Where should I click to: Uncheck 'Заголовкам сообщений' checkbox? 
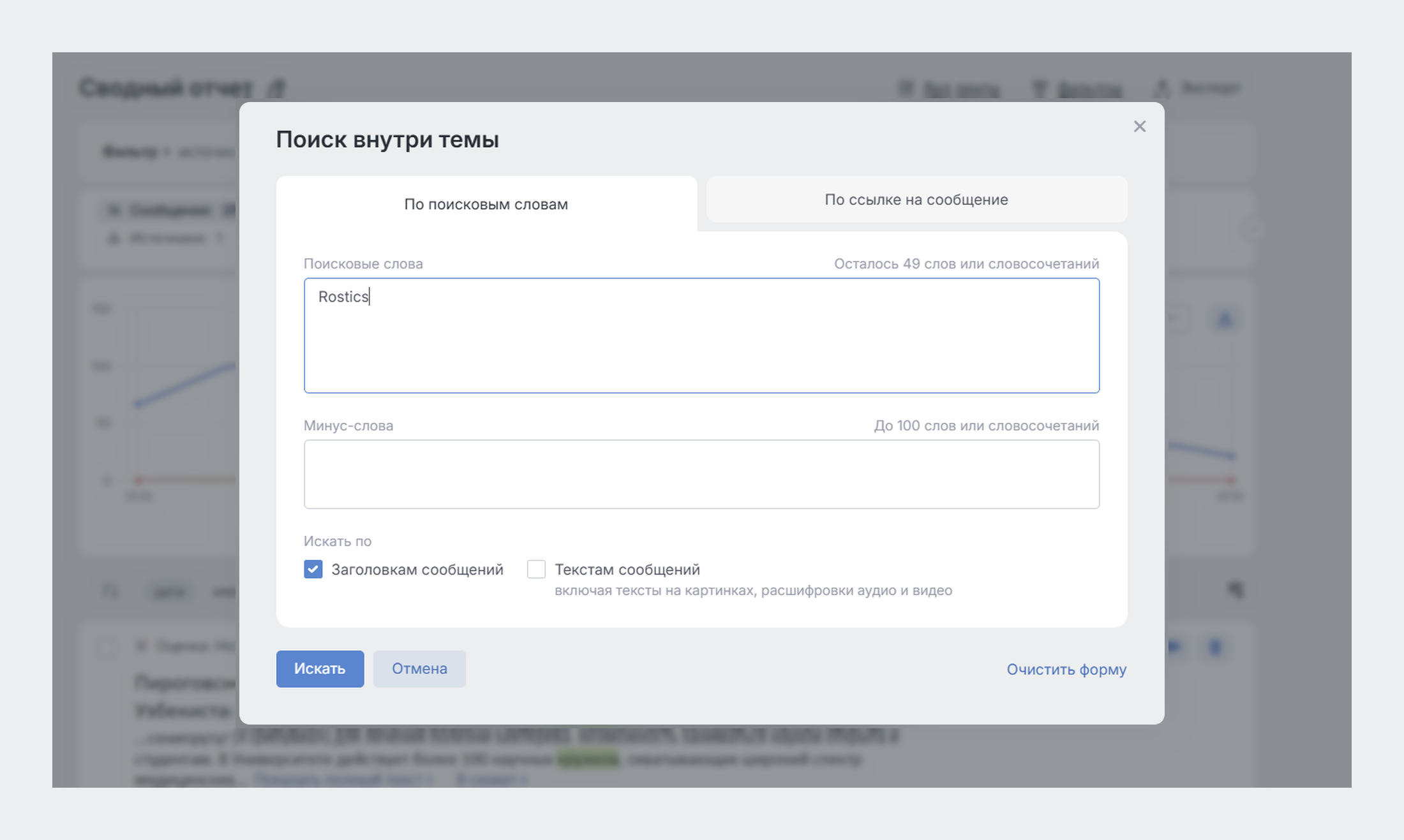[313, 569]
